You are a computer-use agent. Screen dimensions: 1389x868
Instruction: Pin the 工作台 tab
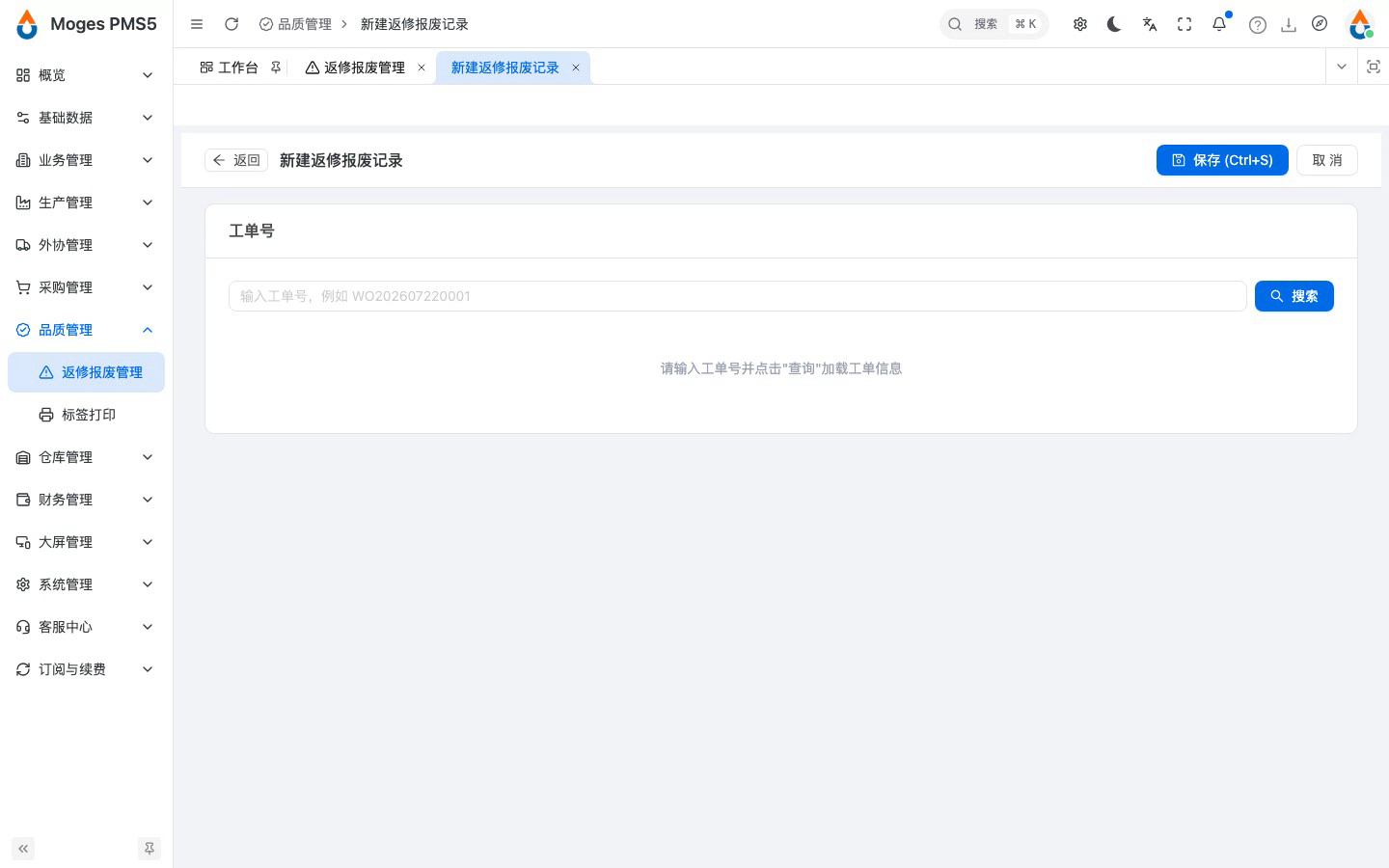(x=276, y=68)
